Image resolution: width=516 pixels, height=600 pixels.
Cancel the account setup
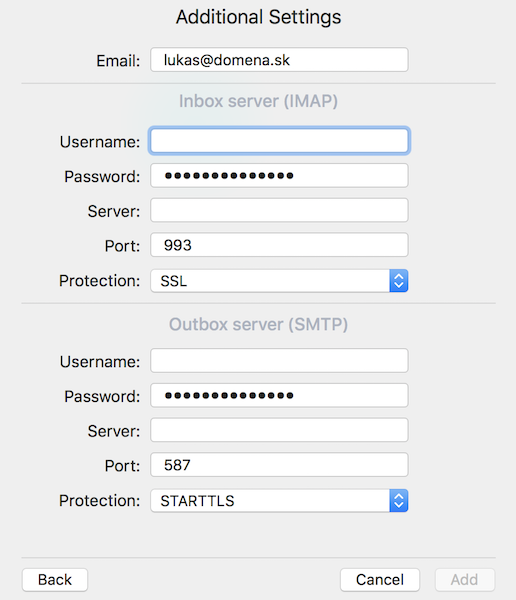[x=380, y=580]
